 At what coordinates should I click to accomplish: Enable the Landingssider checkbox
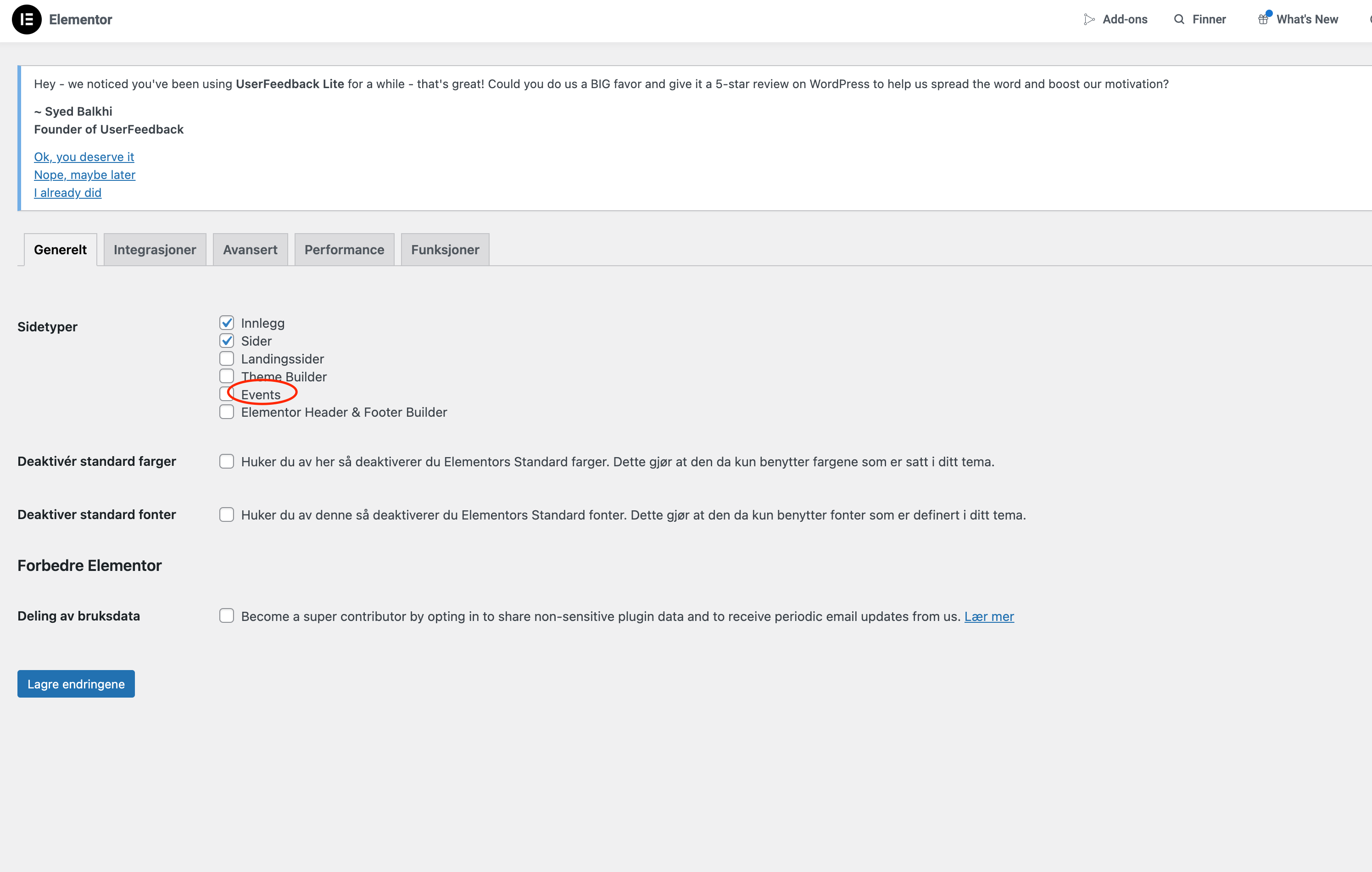pyautogui.click(x=227, y=358)
